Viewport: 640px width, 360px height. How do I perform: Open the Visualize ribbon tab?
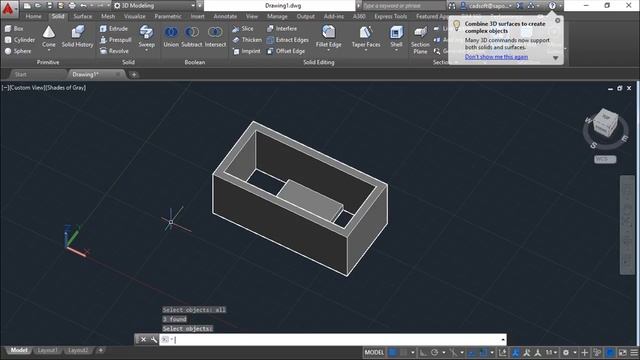(135, 16)
